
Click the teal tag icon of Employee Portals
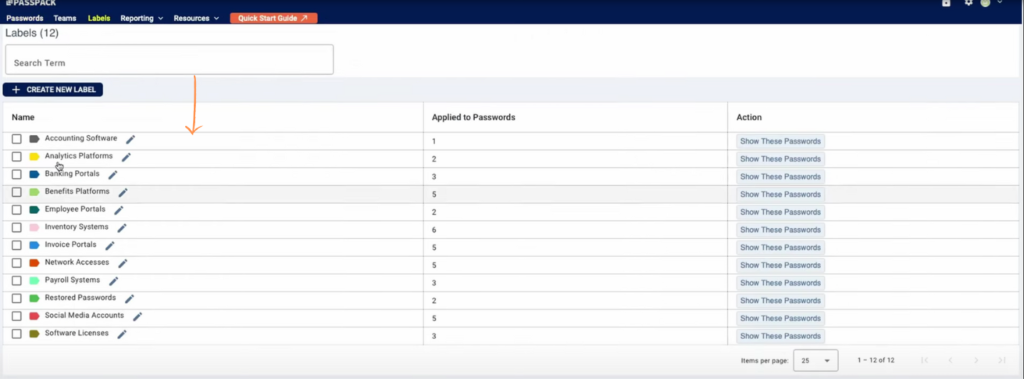click(x=35, y=210)
